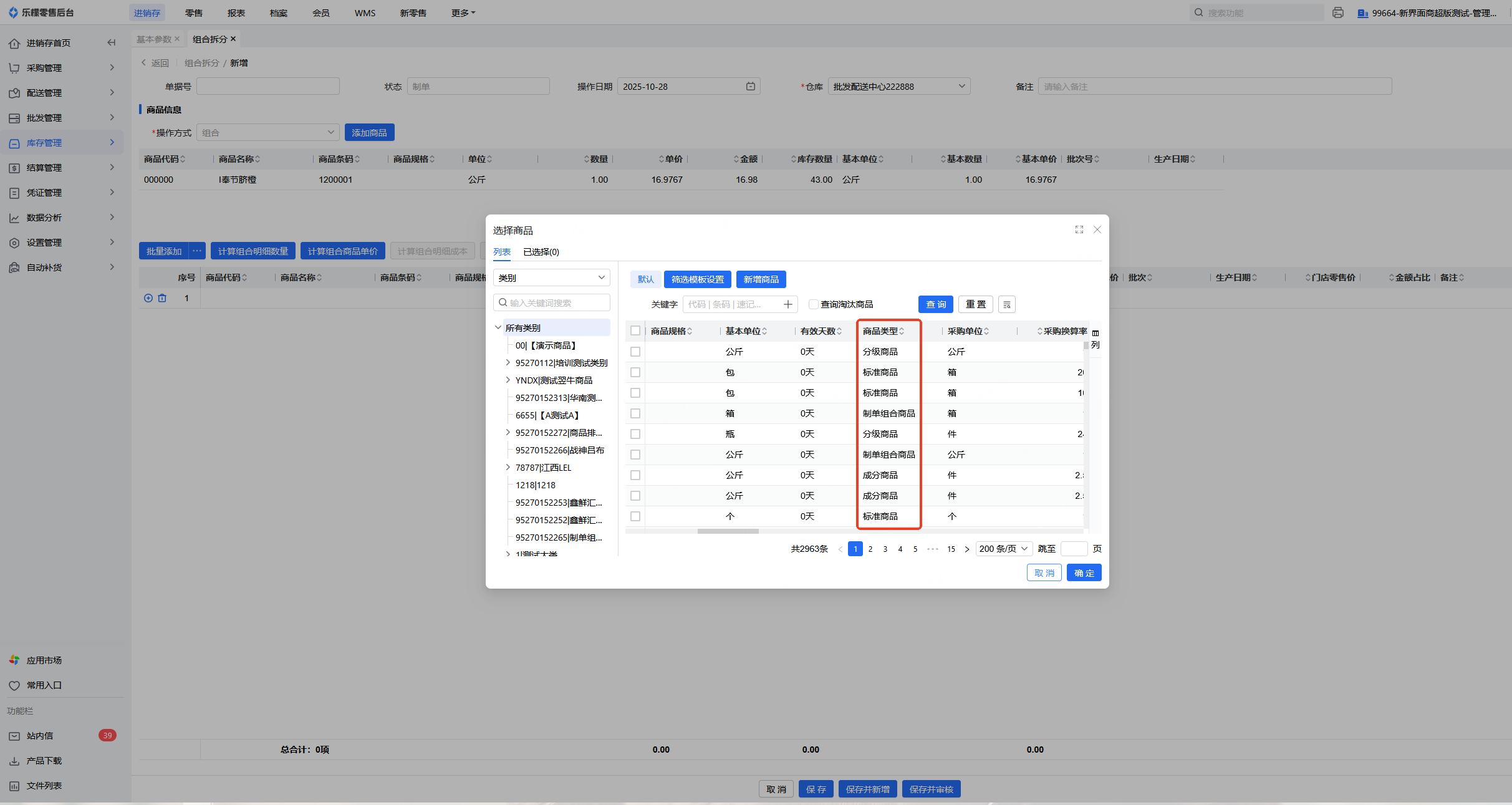Screen dimensions: 1512x805
Task: Click the 查询 search button
Action: click(935, 304)
